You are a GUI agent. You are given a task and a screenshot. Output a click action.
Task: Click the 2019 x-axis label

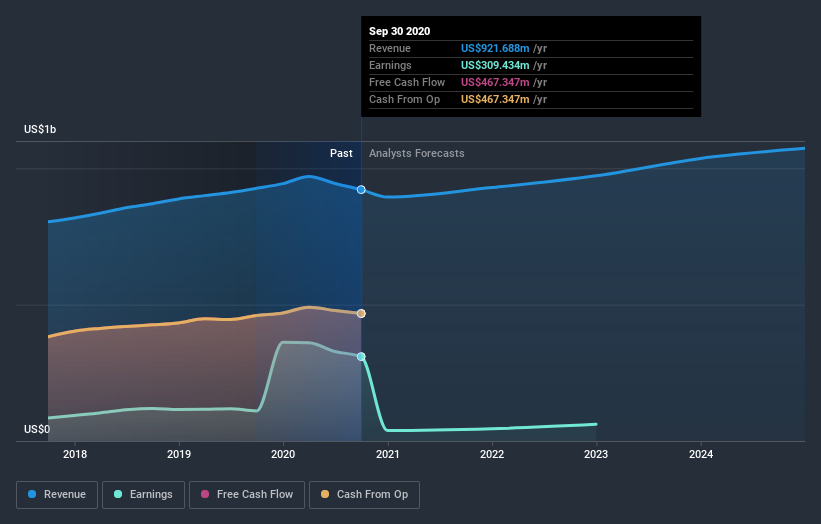click(179, 454)
